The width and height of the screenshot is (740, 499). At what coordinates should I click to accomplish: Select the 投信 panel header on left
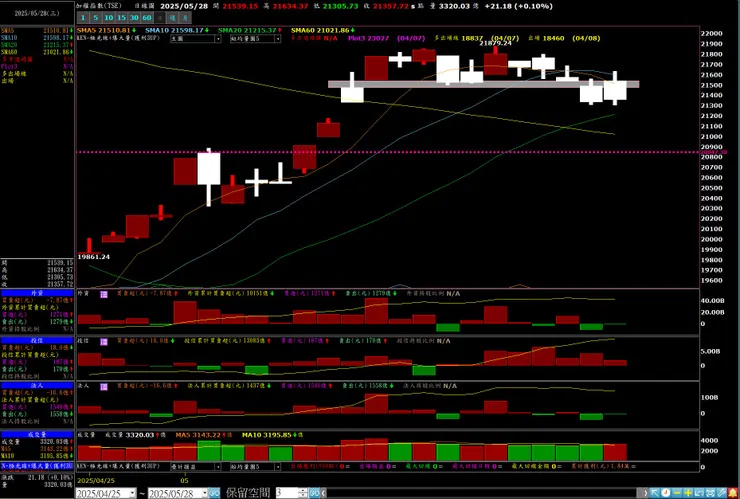37,340
